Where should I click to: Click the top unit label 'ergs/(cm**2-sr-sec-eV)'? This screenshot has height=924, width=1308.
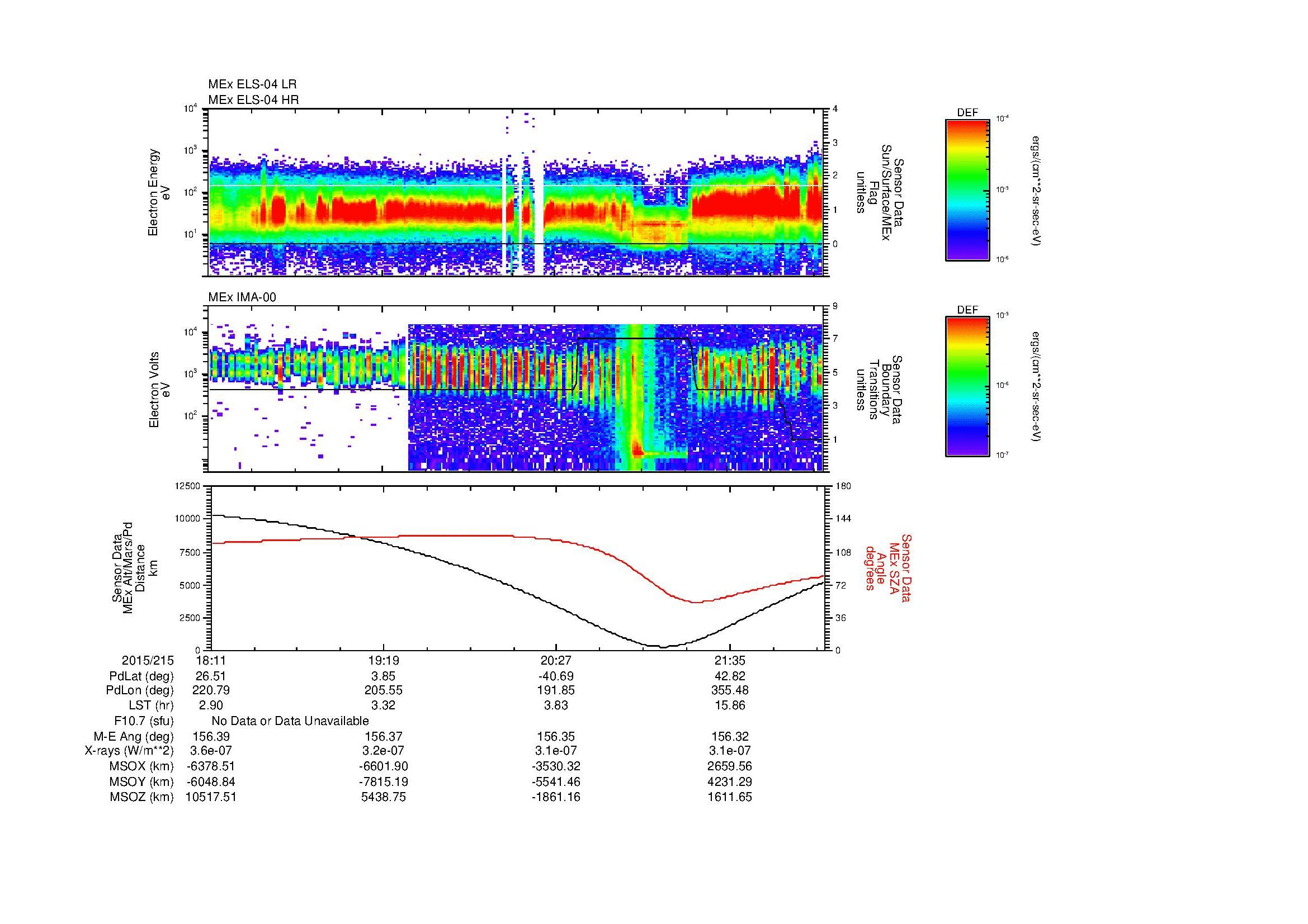[1036, 190]
